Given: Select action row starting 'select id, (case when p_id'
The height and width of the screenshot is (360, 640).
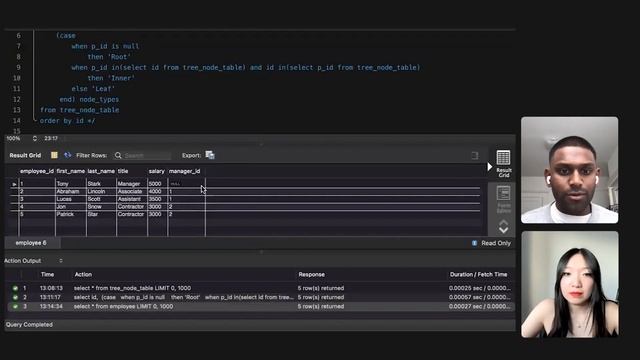Looking at the screenshot, I should click(x=260, y=297).
